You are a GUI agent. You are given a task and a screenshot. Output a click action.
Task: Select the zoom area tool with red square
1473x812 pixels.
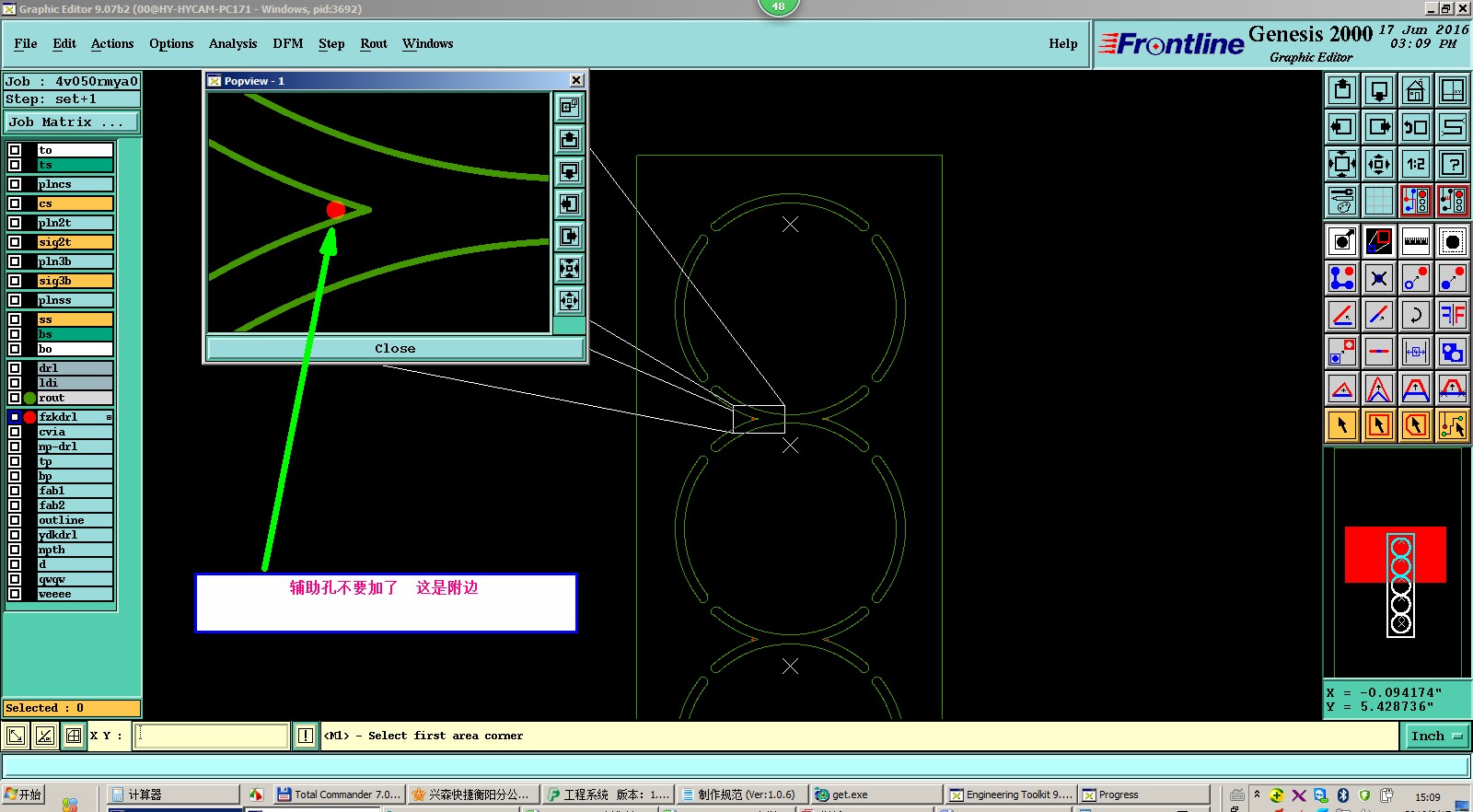coord(1379,241)
